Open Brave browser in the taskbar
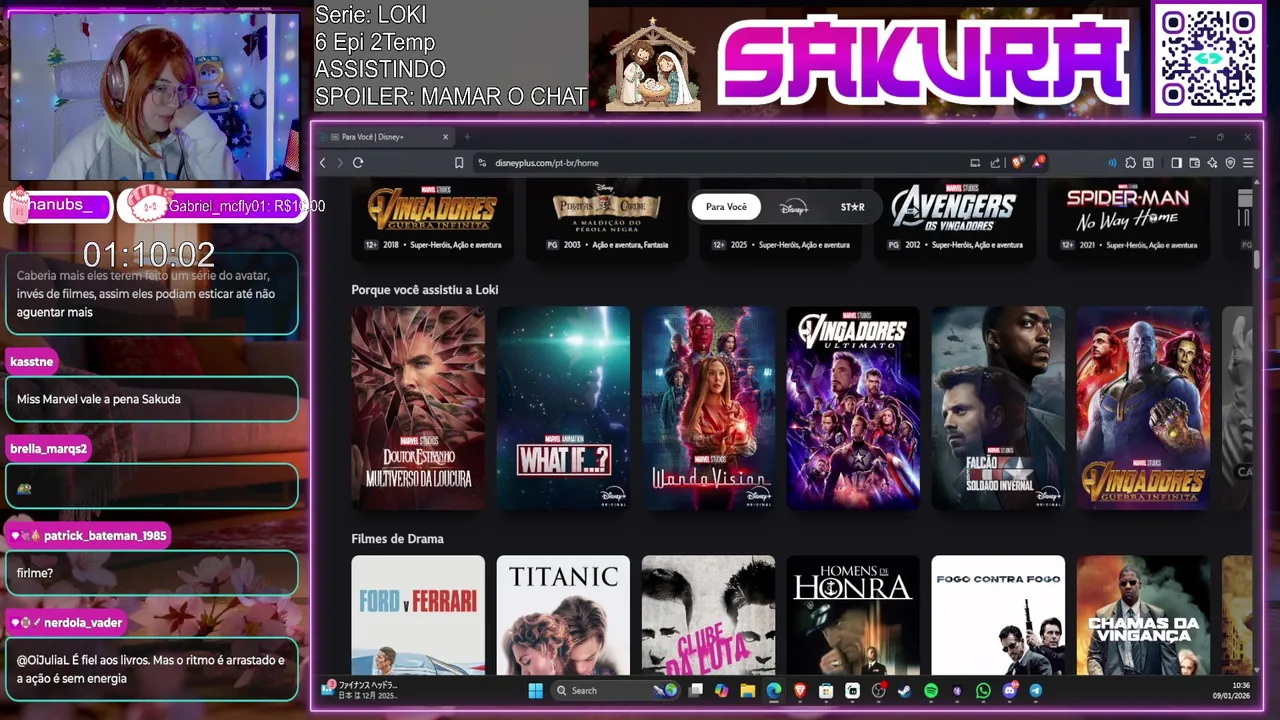1280x720 pixels. (x=800, y=690)
